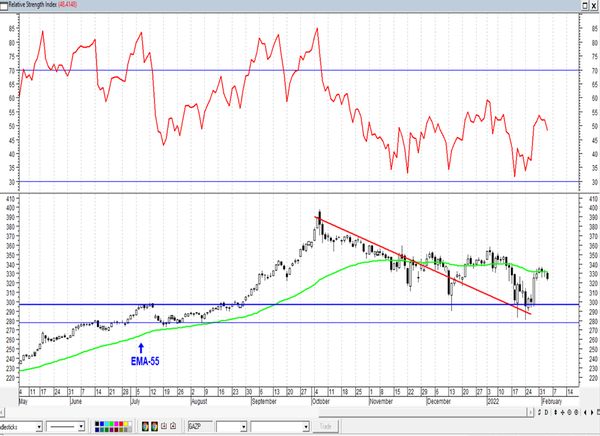
Task: Close the Relative Strength Index panel
Action: coord(593,5)
